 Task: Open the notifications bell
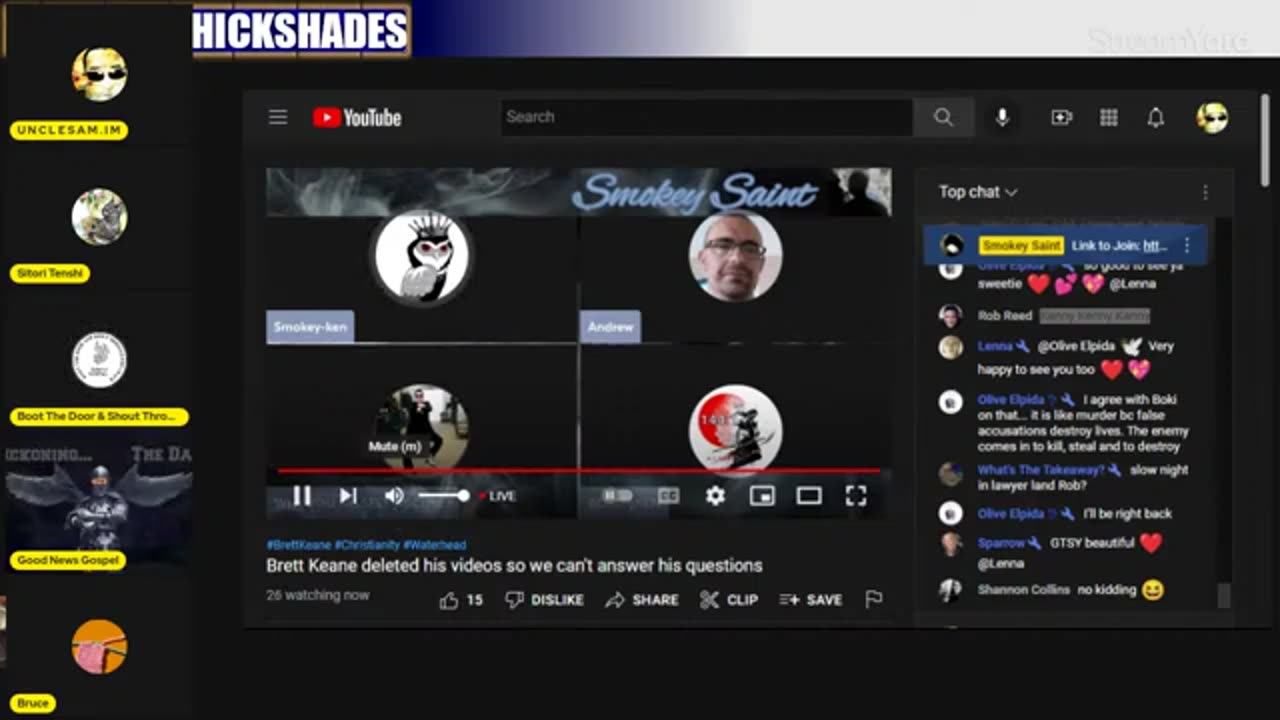coord(1155,117)
